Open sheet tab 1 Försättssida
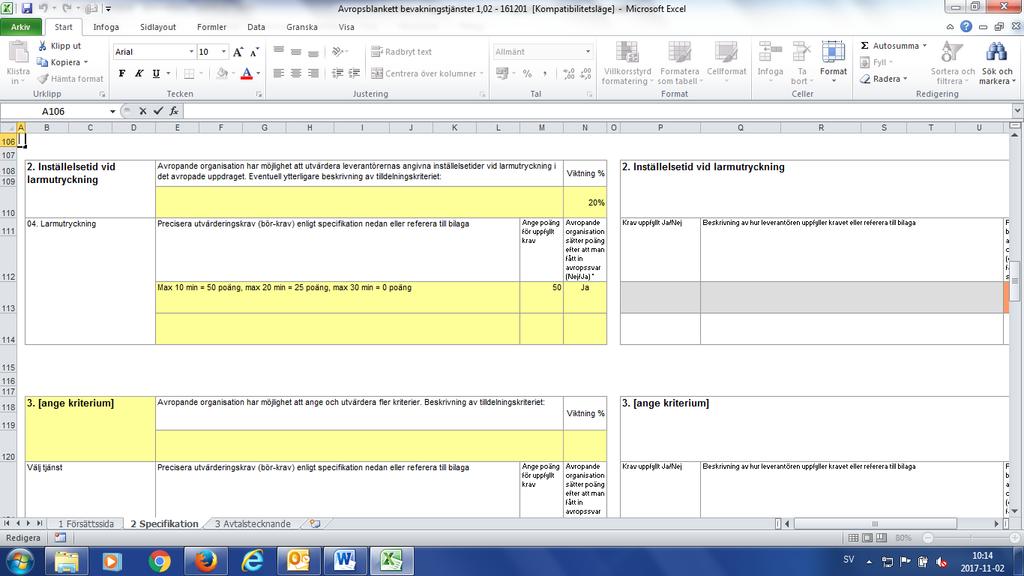This screenshot has width=1024, height=576. click(x=86, y=524)
